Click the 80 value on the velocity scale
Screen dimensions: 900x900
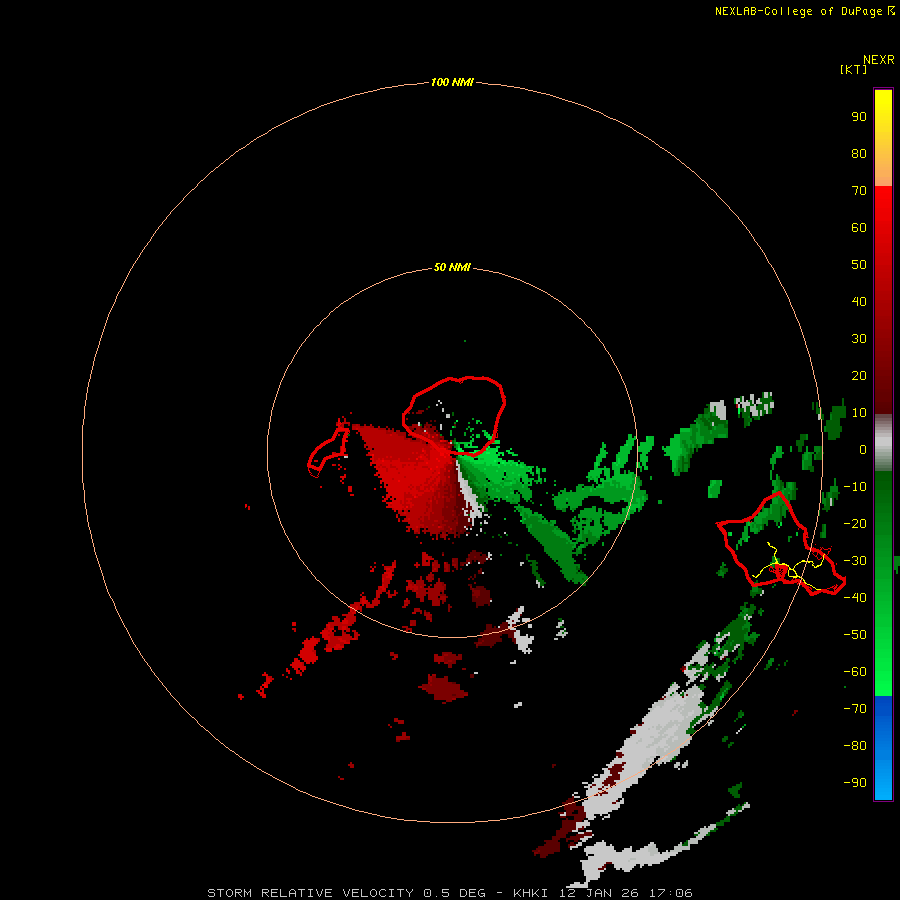pos(859,153)
